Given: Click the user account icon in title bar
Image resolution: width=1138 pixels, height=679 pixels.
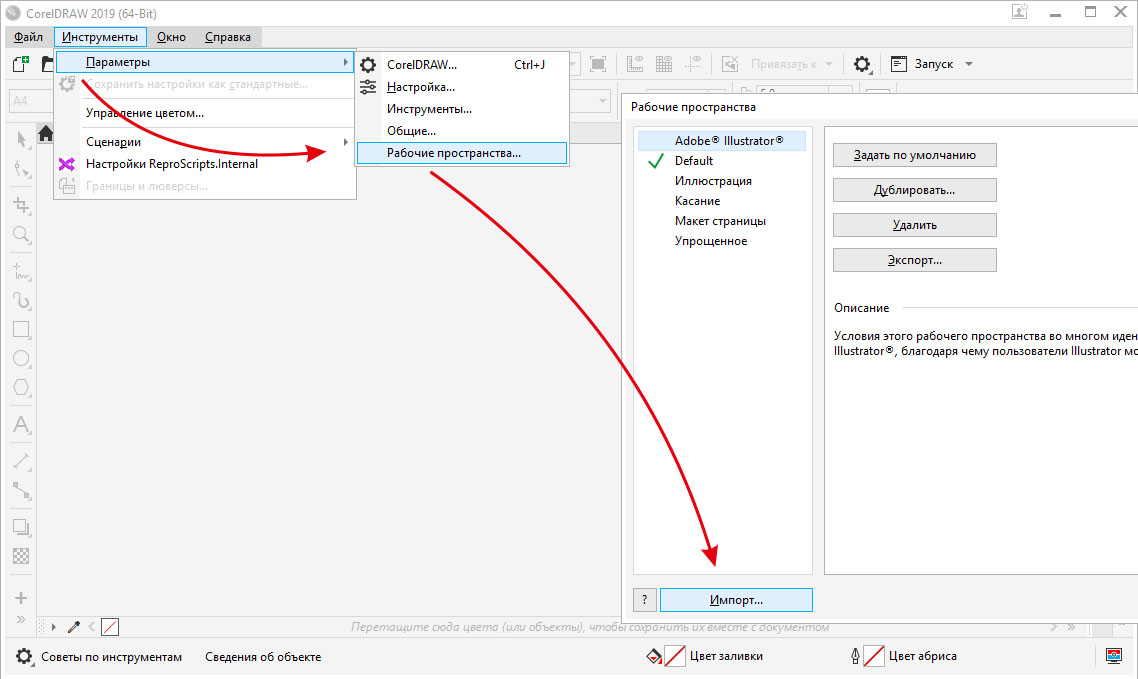Looking at the screenshot, I should coord(1020,12).
